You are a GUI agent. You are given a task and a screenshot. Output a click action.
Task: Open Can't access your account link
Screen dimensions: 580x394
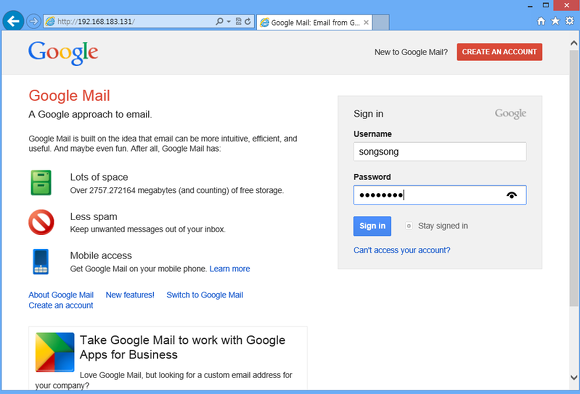coord(402,250)
